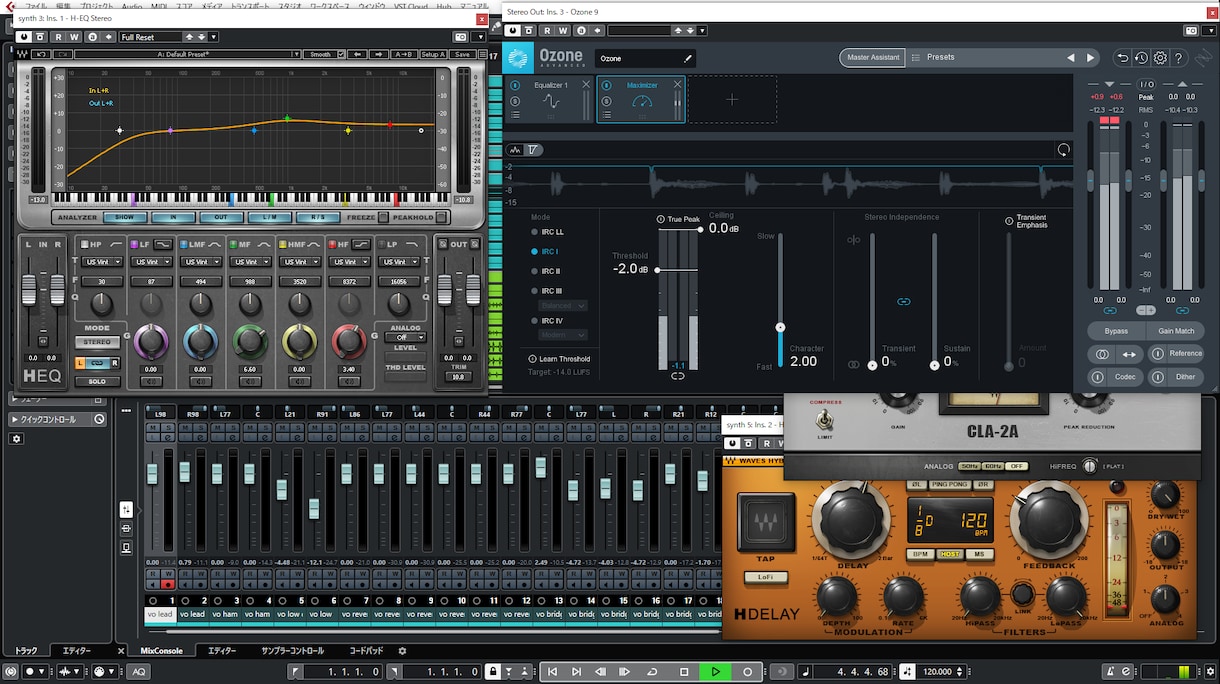This screenshot has width=1220, height=684.
Task: Click Gain Match button
Action: [1176, 331]
